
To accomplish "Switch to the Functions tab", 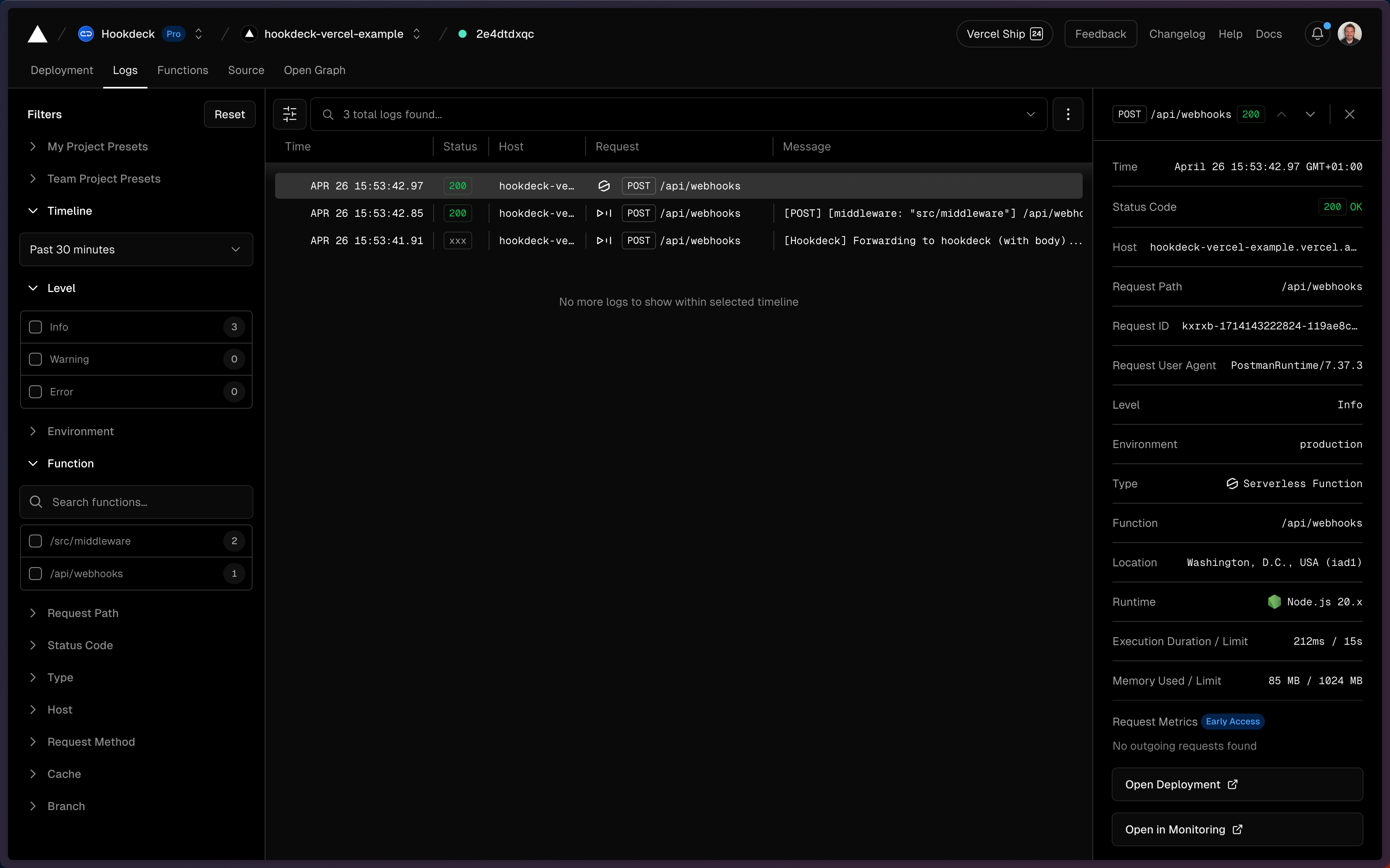I will coord(183,70).
